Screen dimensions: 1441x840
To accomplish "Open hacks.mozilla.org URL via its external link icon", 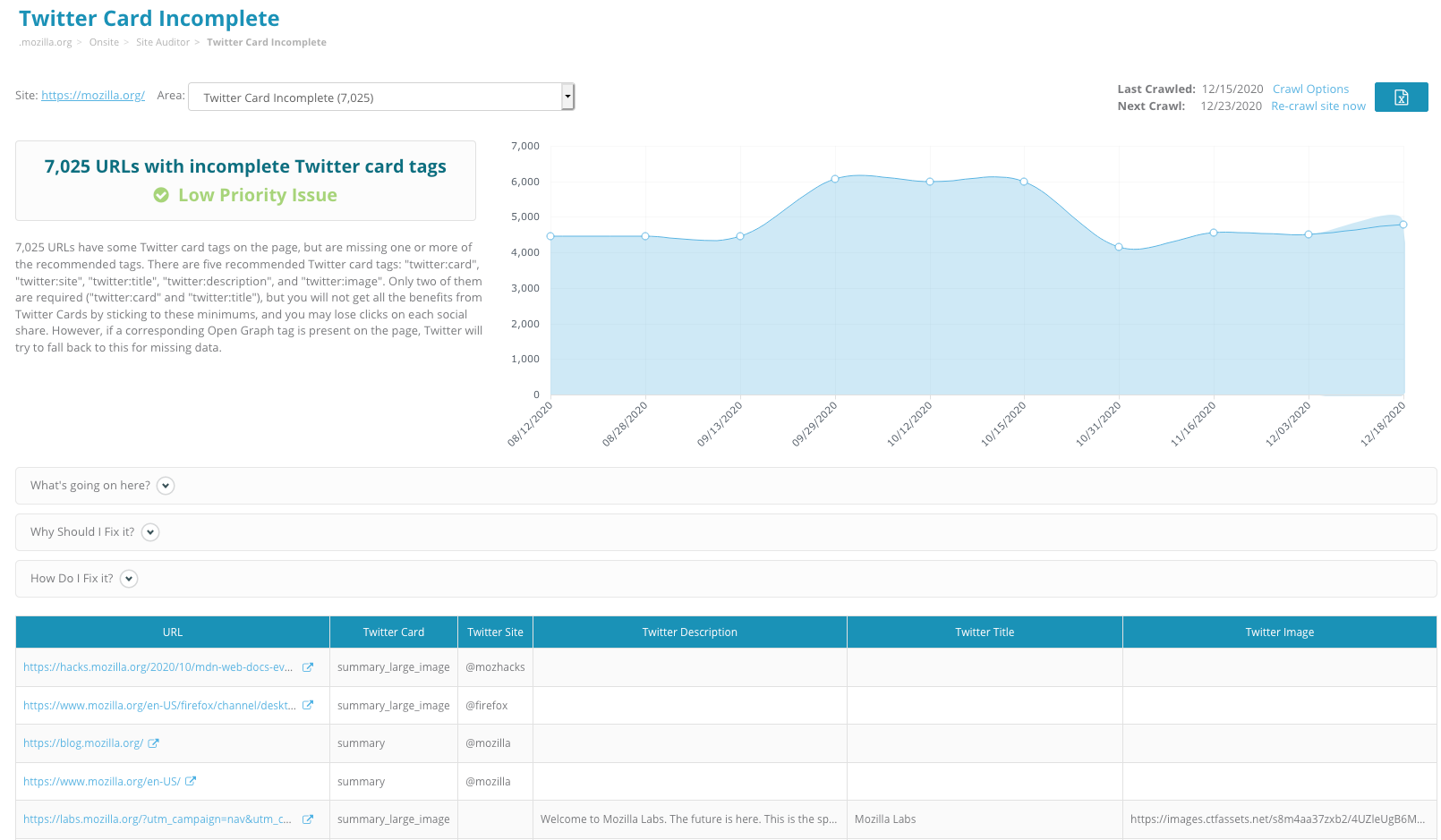I will pos(308,666).
